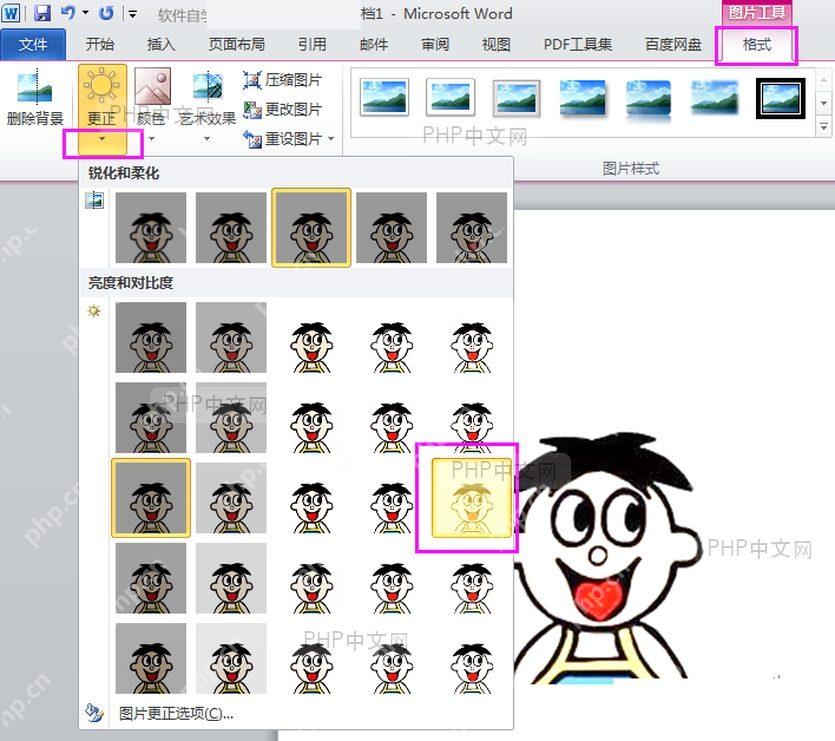Select the fifth picture style with reflection
Image resolution: width=835 pixels, height=741 pixels.
pos(648,99)
